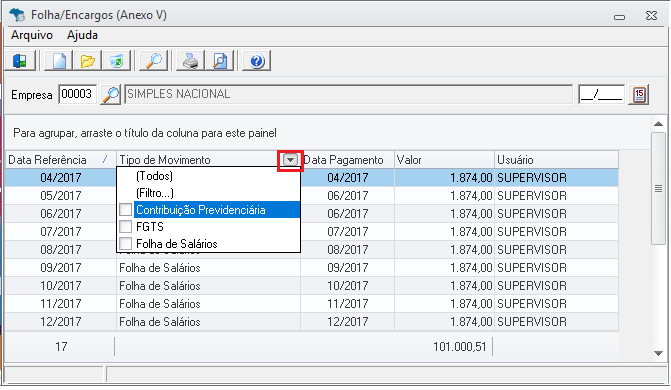Screen dimensions: 671x390
Task: Click the Valor column header
Action: click(x=444, y=160)
